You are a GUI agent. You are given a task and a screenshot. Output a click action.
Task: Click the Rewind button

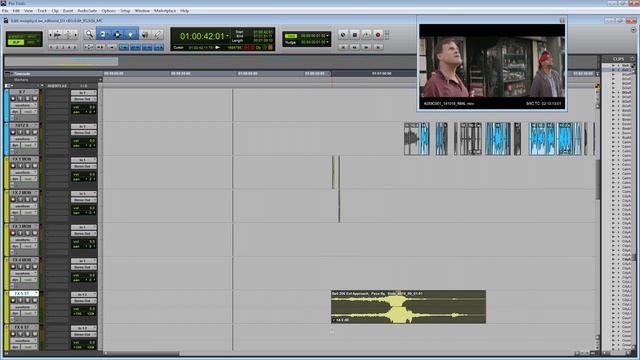pos(355,47)
